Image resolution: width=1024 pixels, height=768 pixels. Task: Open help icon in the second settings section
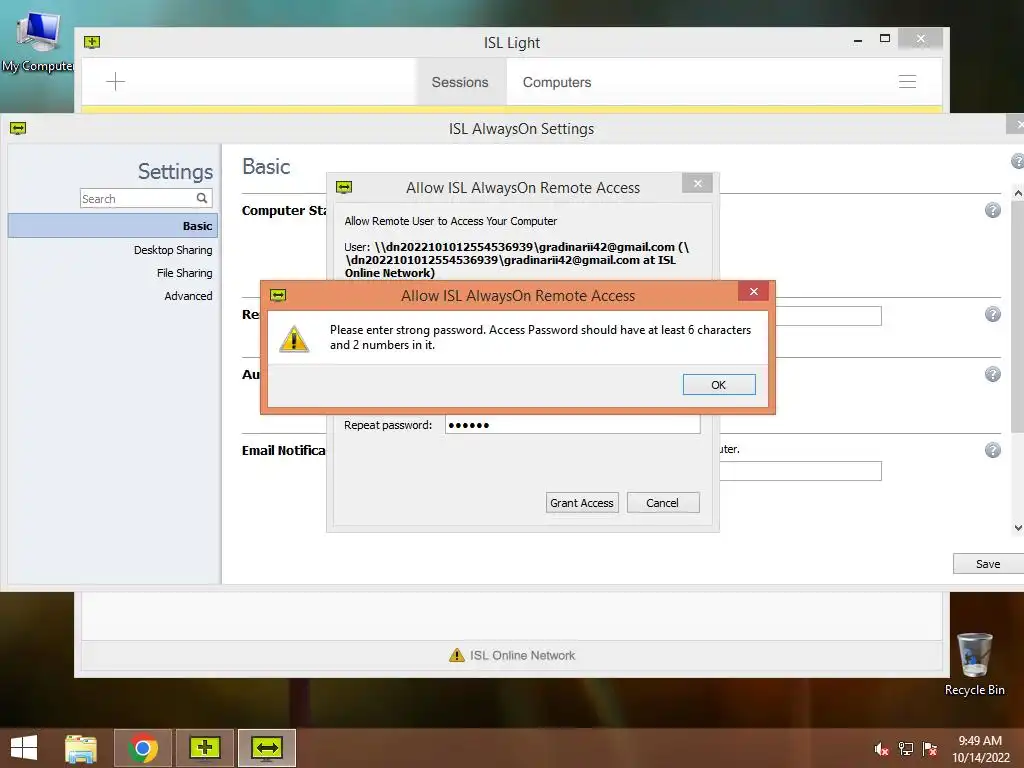coord(993,314)
